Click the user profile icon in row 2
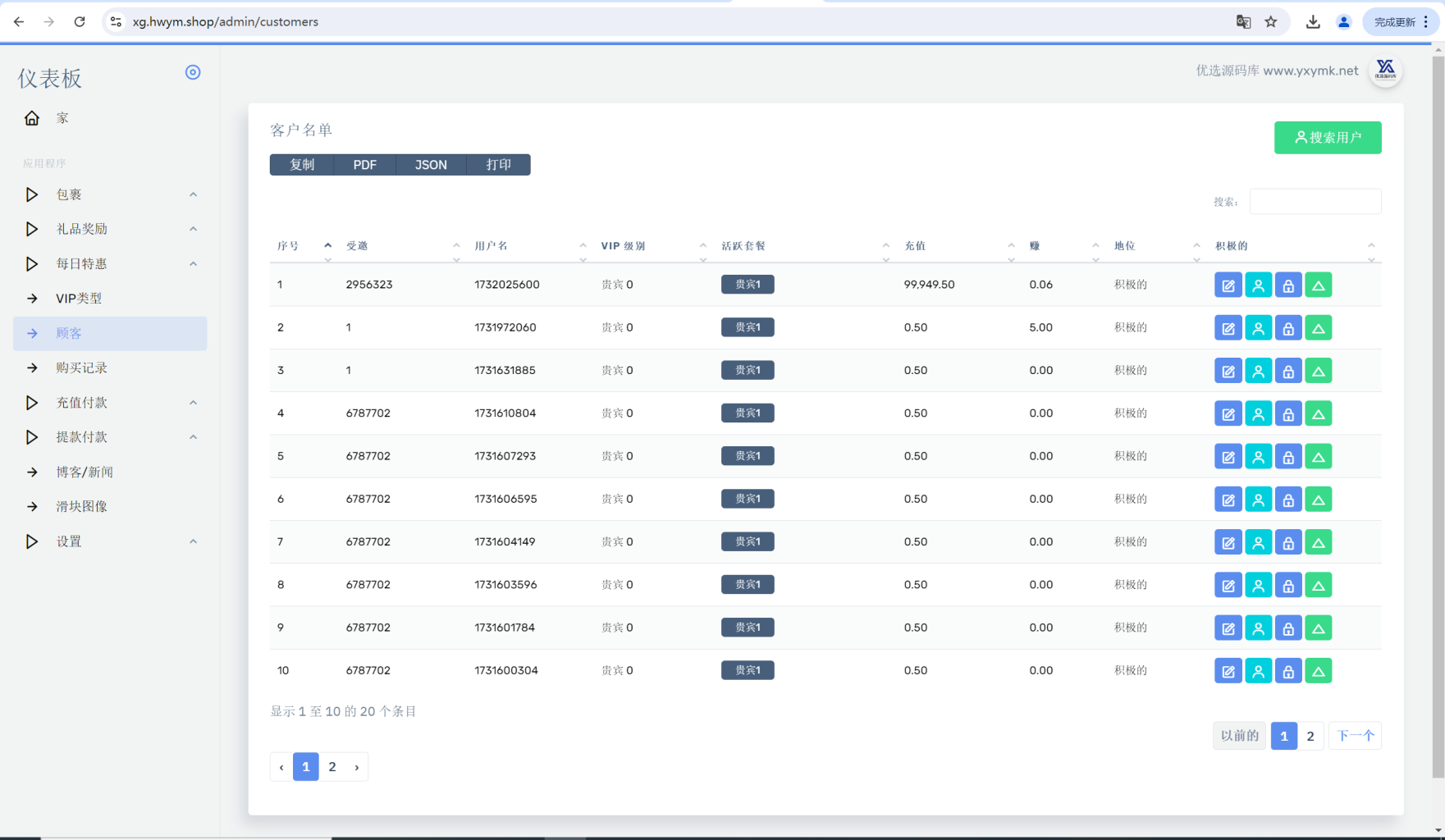 1258,328
